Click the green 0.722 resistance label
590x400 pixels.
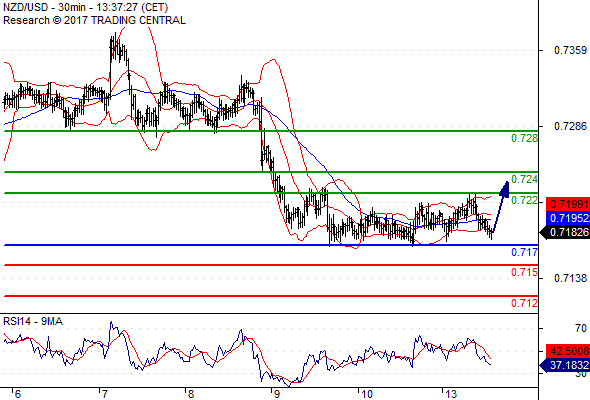tap(524, 200)
